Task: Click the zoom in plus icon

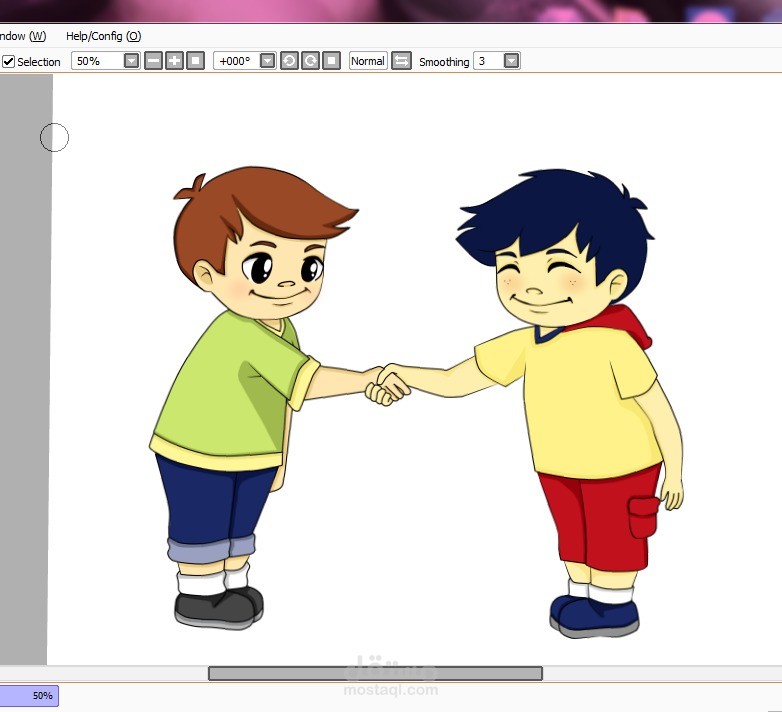Action: click(175, 61)
